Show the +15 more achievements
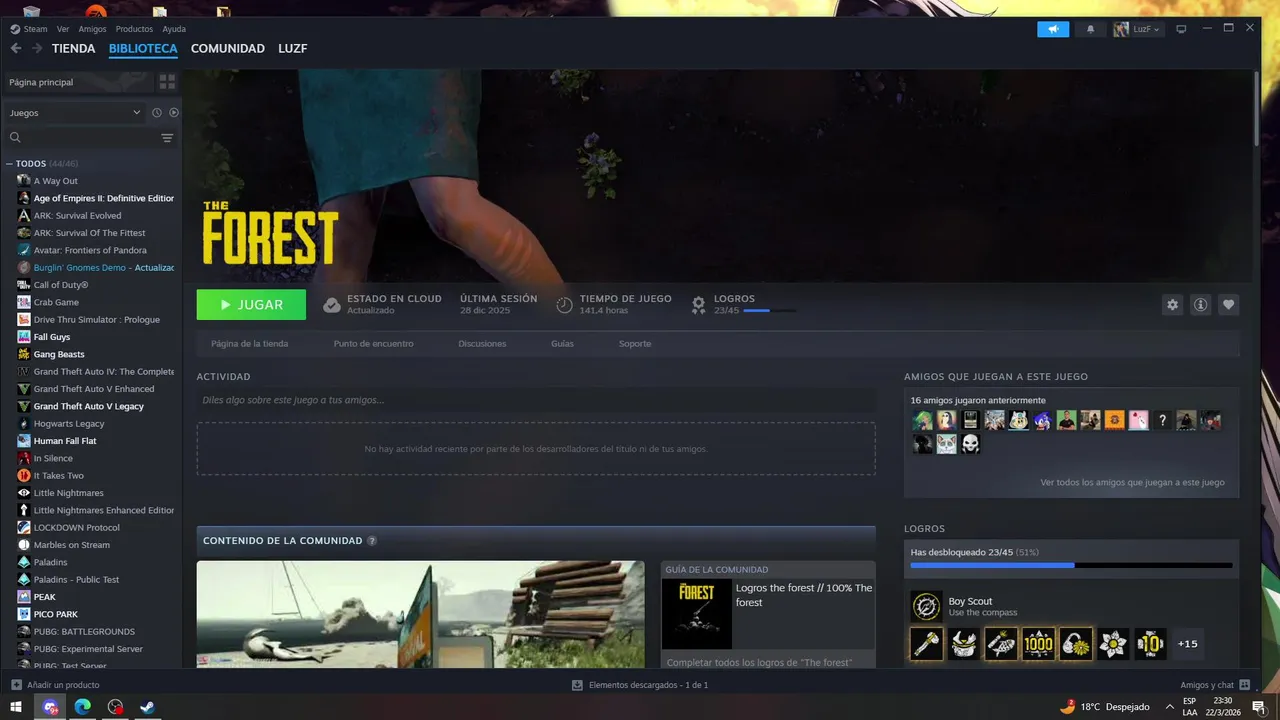This screenshot has width=1280, height=720. tap(1187, 644)
